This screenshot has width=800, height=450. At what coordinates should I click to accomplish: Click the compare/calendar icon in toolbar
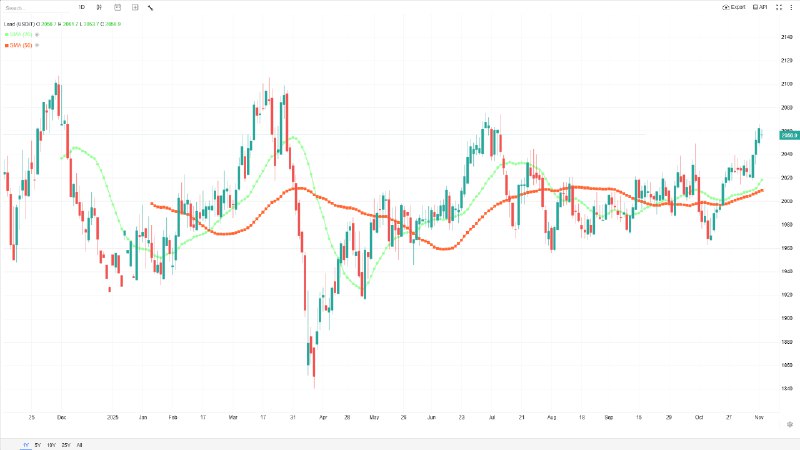point(116,7)
